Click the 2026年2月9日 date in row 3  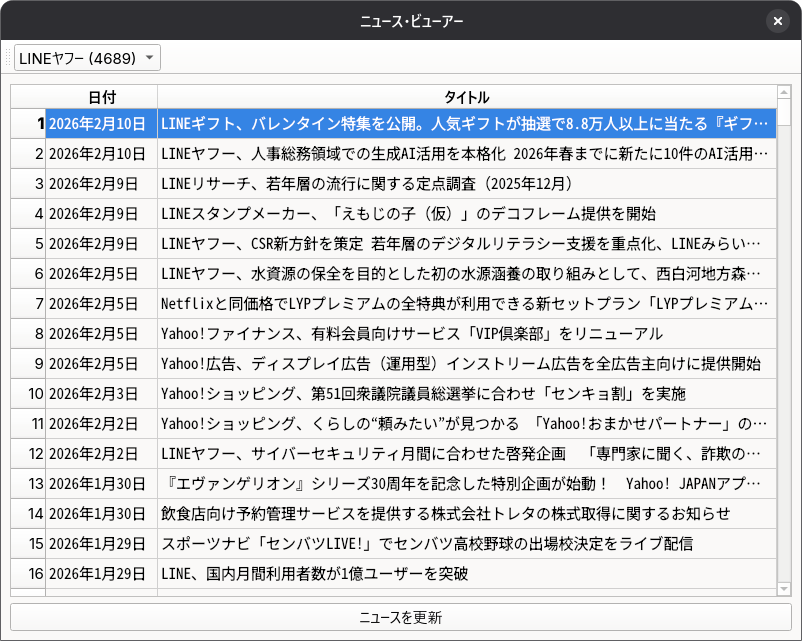(101, 184)
